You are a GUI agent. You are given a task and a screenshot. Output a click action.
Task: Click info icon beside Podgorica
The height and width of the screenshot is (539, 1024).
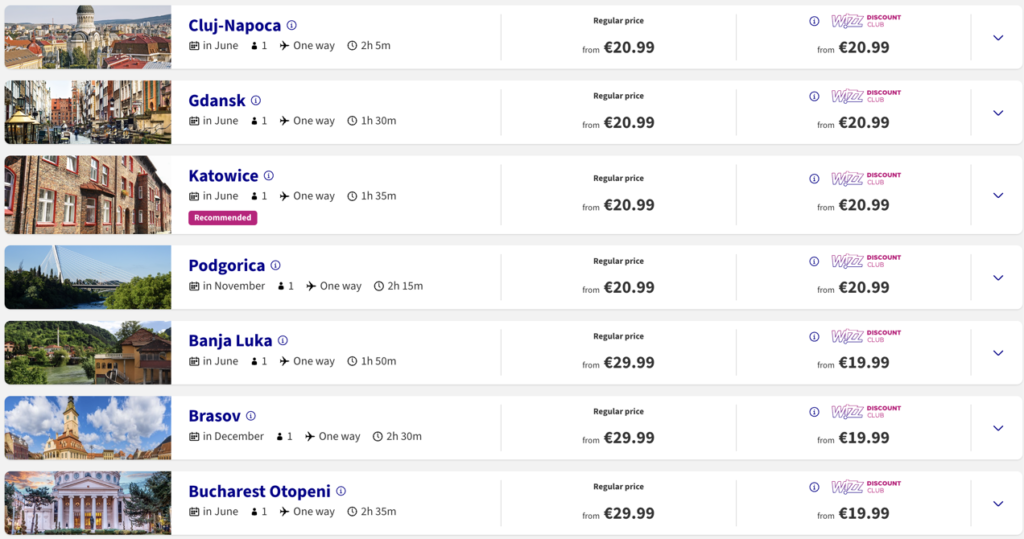pos(276,266)
